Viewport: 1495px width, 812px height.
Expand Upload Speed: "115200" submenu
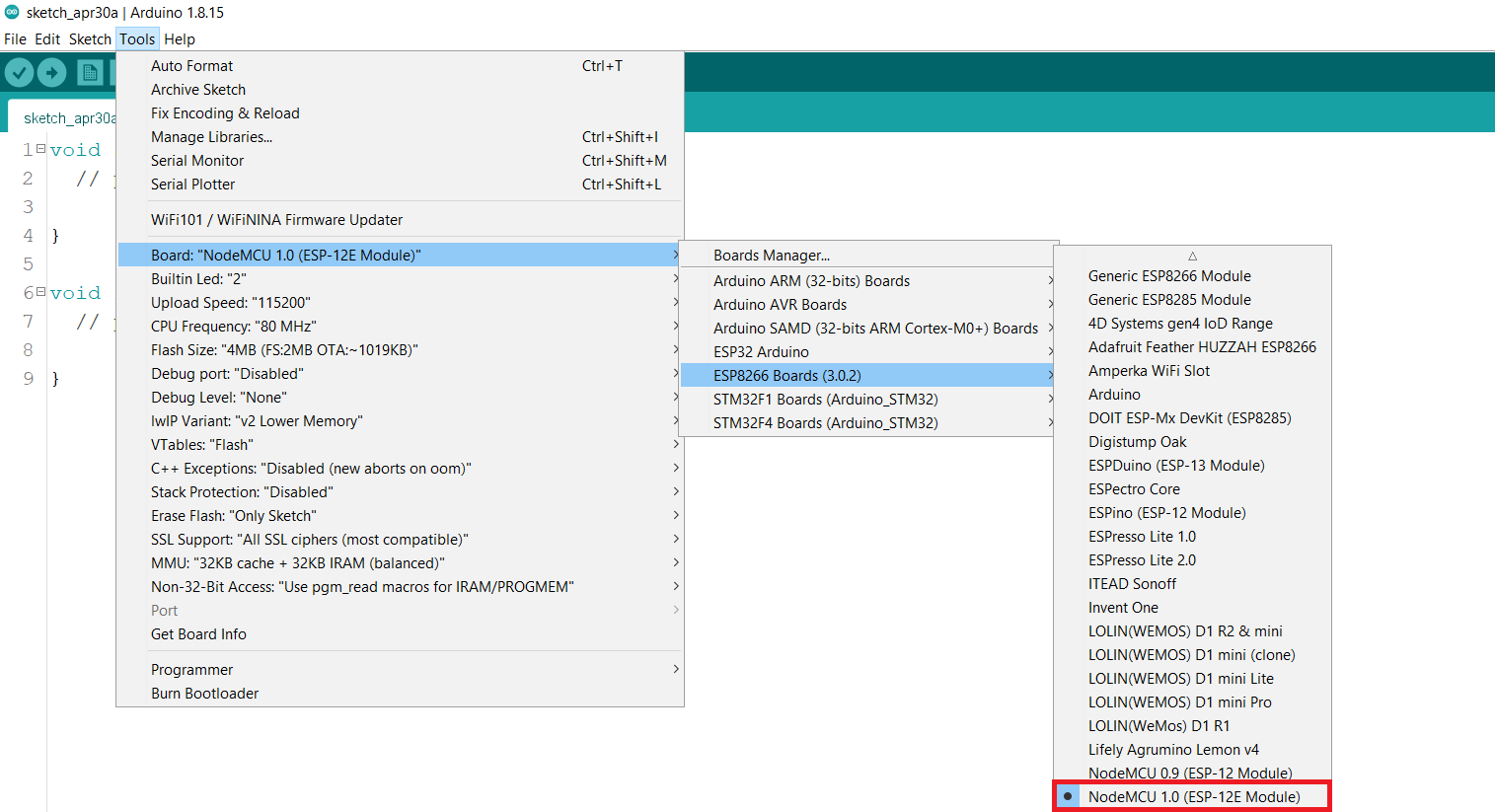pos(400,303)
